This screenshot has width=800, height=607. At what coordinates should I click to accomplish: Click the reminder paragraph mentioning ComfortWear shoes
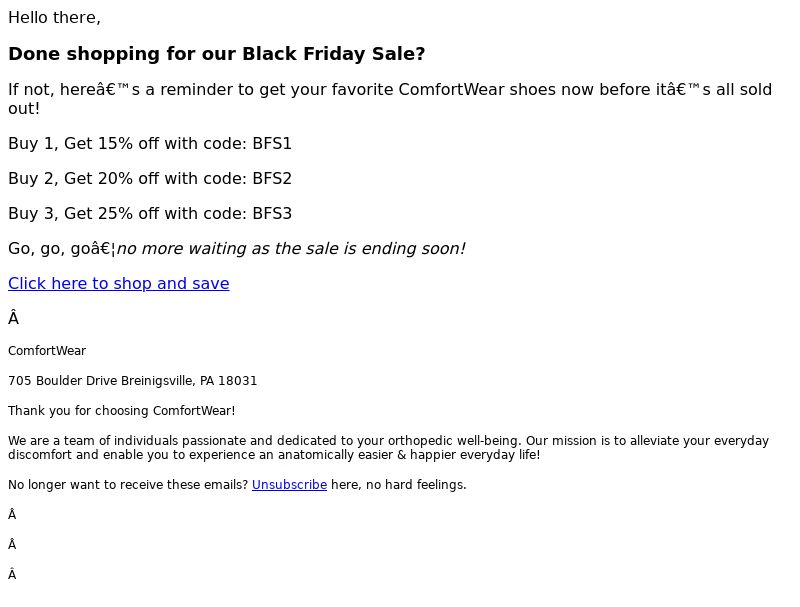pyautogui.click(x=390, y=99)
